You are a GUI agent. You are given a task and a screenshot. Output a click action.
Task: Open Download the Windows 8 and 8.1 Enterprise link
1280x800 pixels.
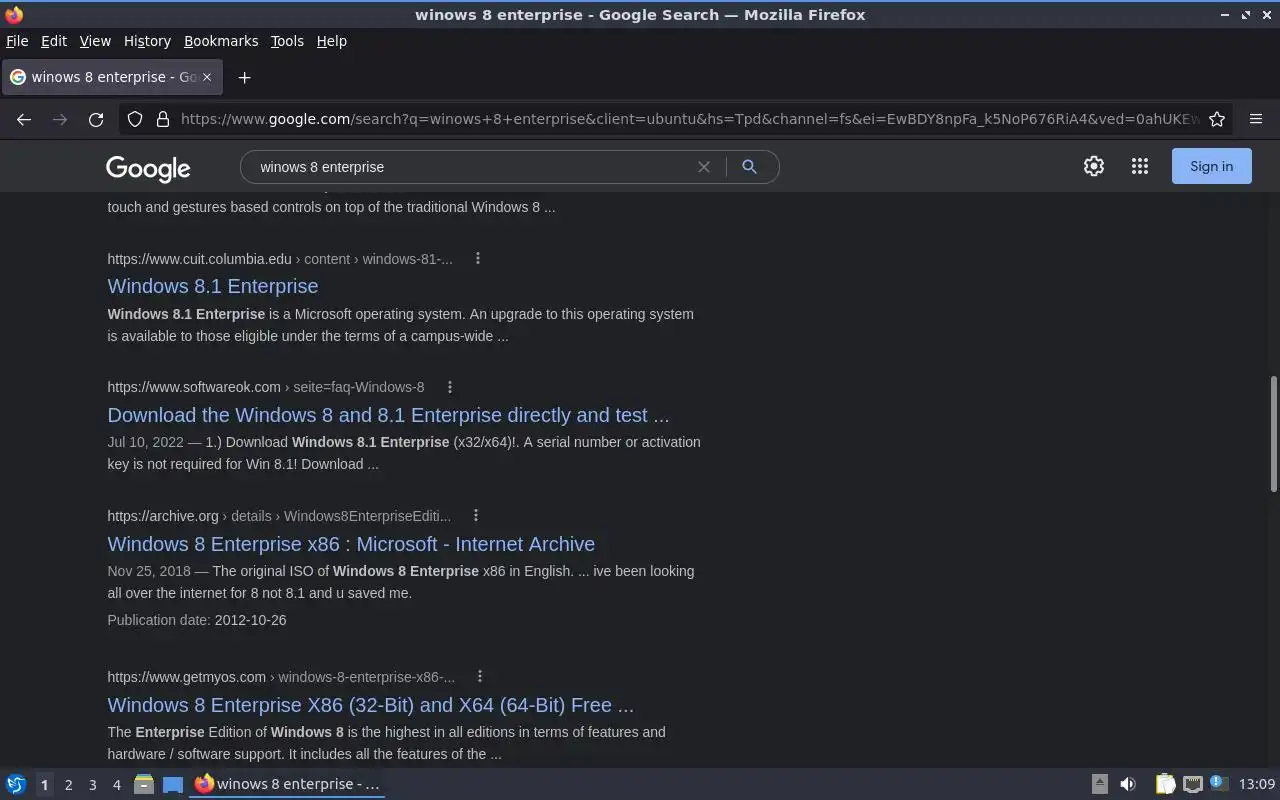[x=388, y=415]
